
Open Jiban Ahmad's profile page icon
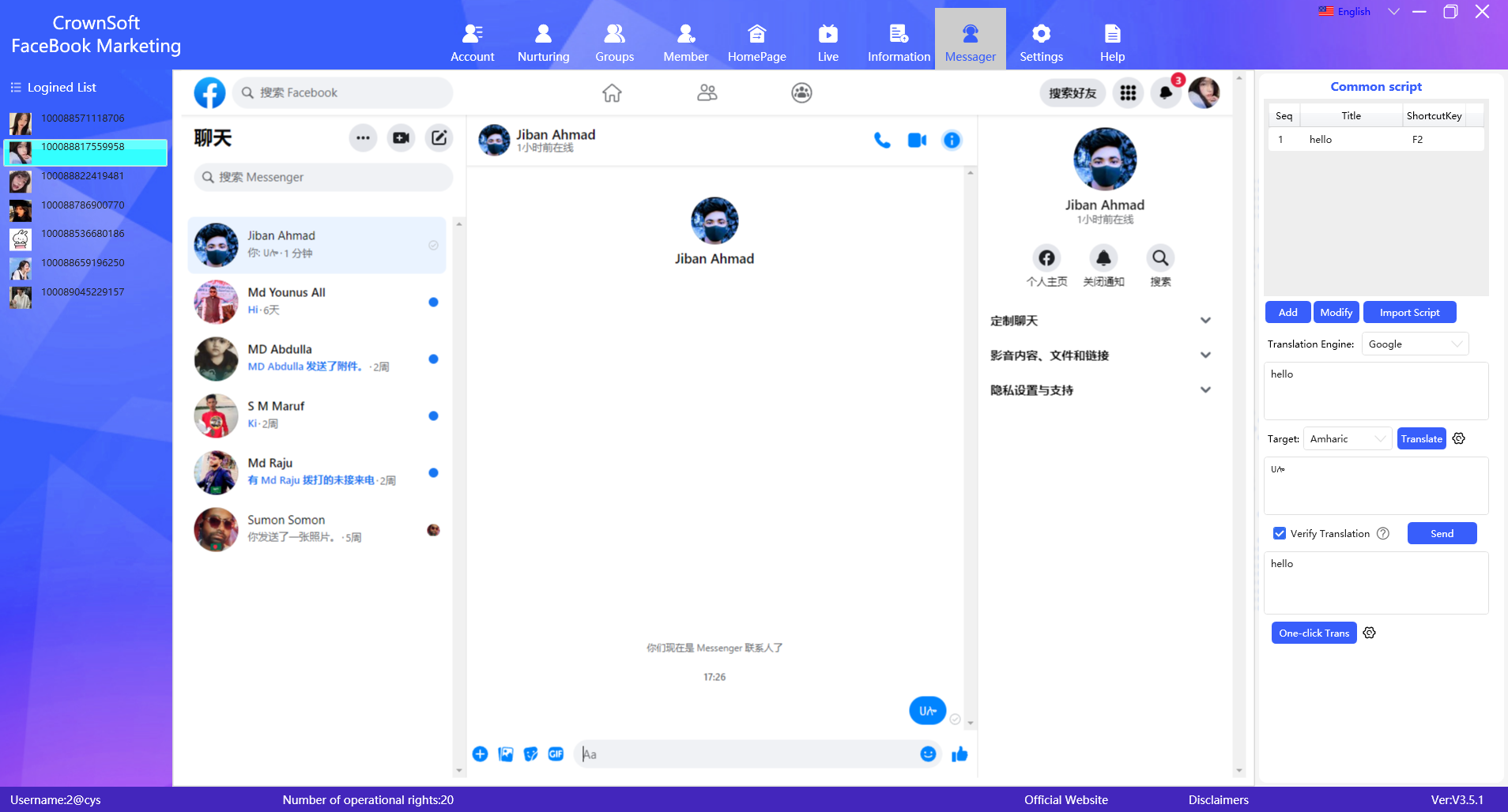(x=1046, y=258)
